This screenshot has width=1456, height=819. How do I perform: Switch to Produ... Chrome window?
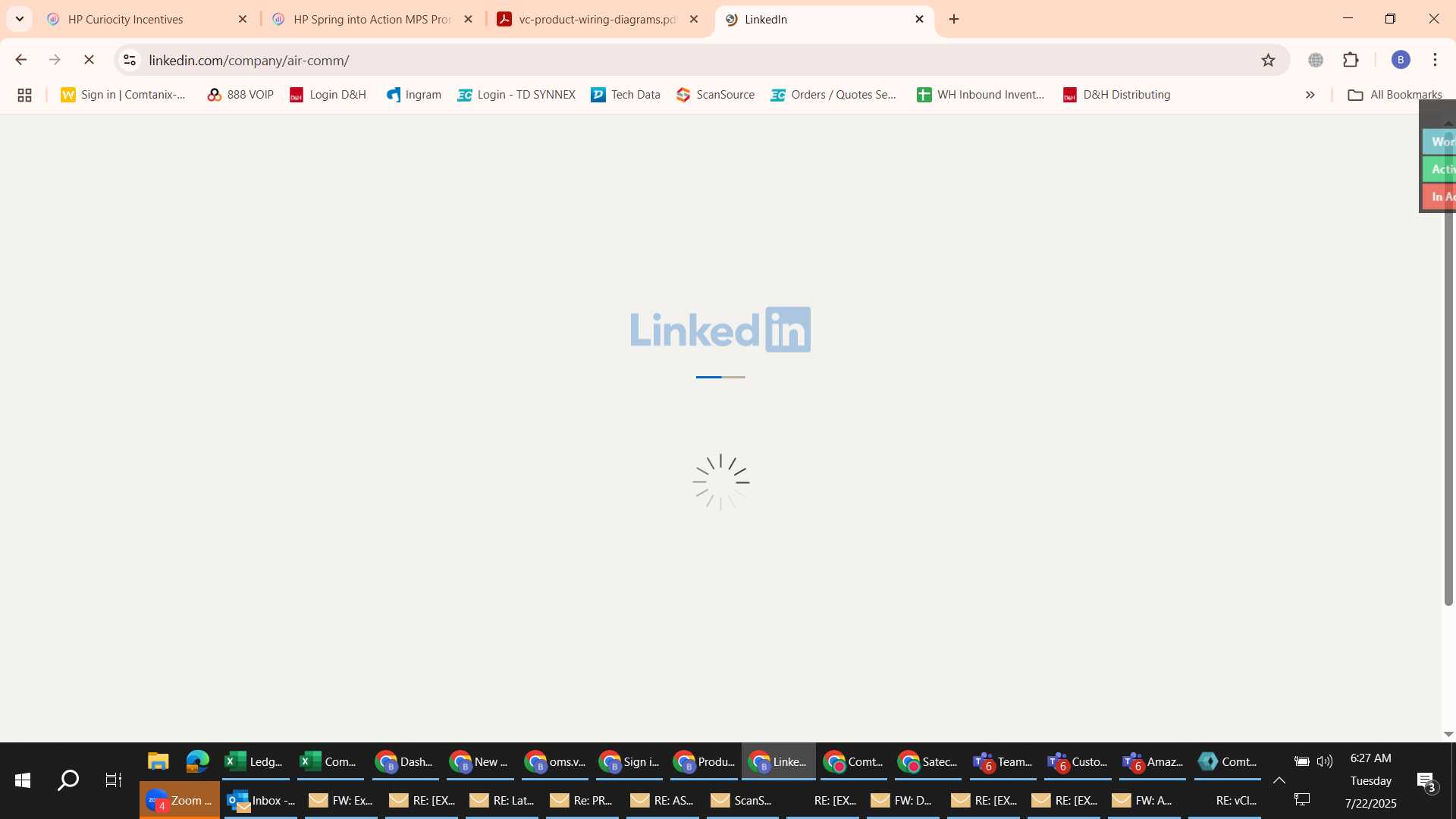click(x=704, y=761)
